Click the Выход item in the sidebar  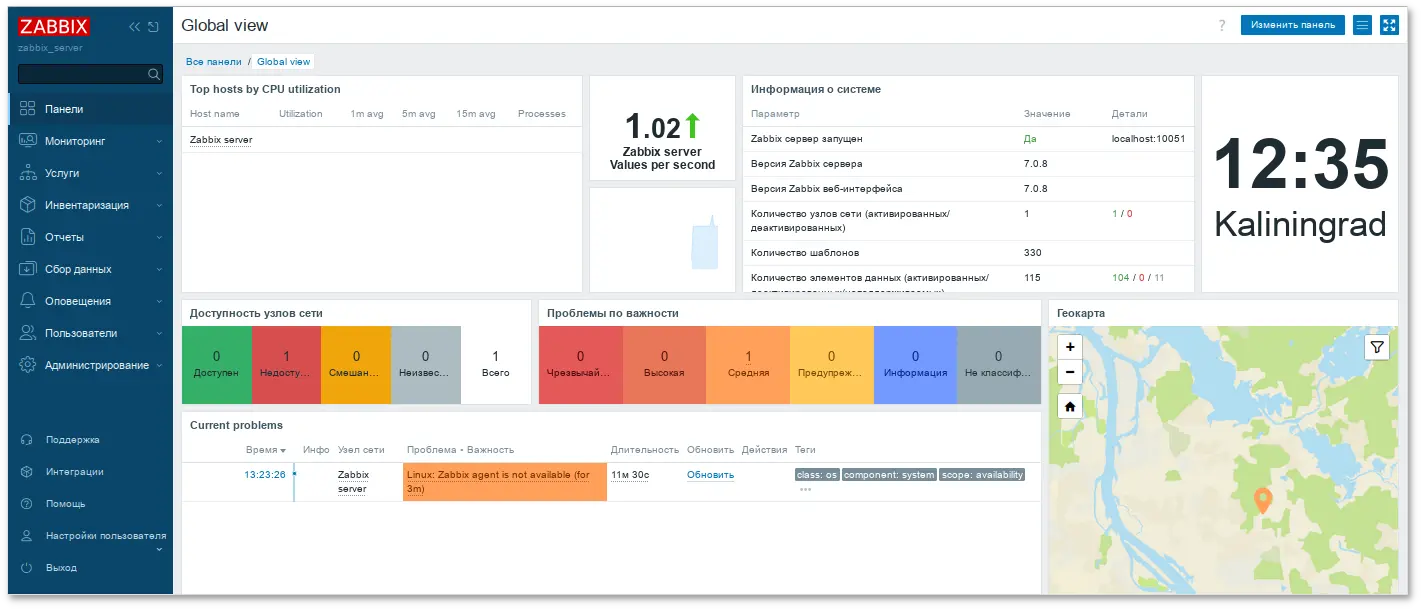(x=60, y=567)
